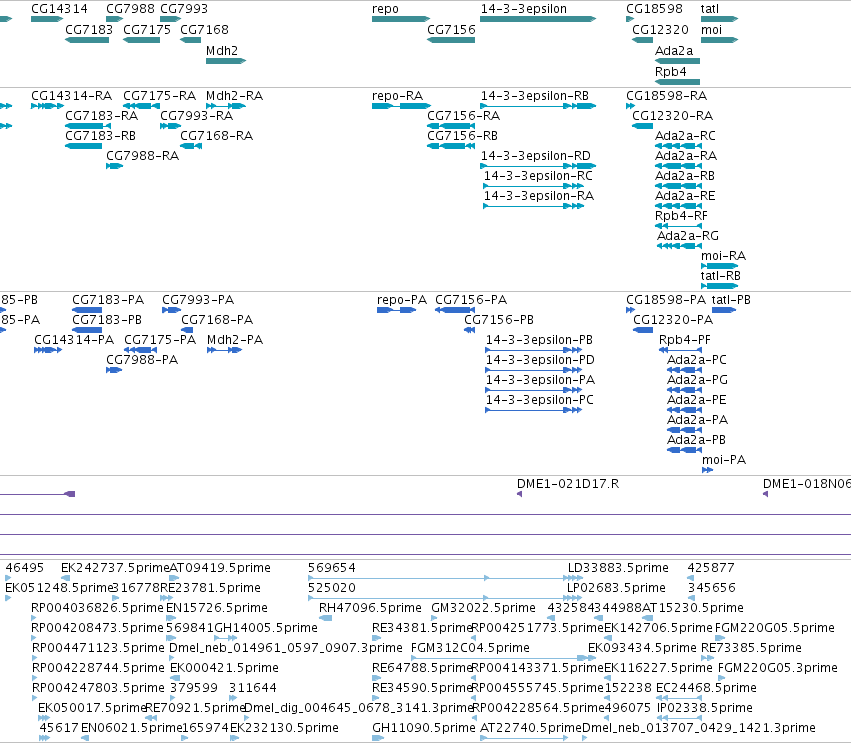Select the repo gene feature
This screenshot has height=743, width=851.
(401, 19)
